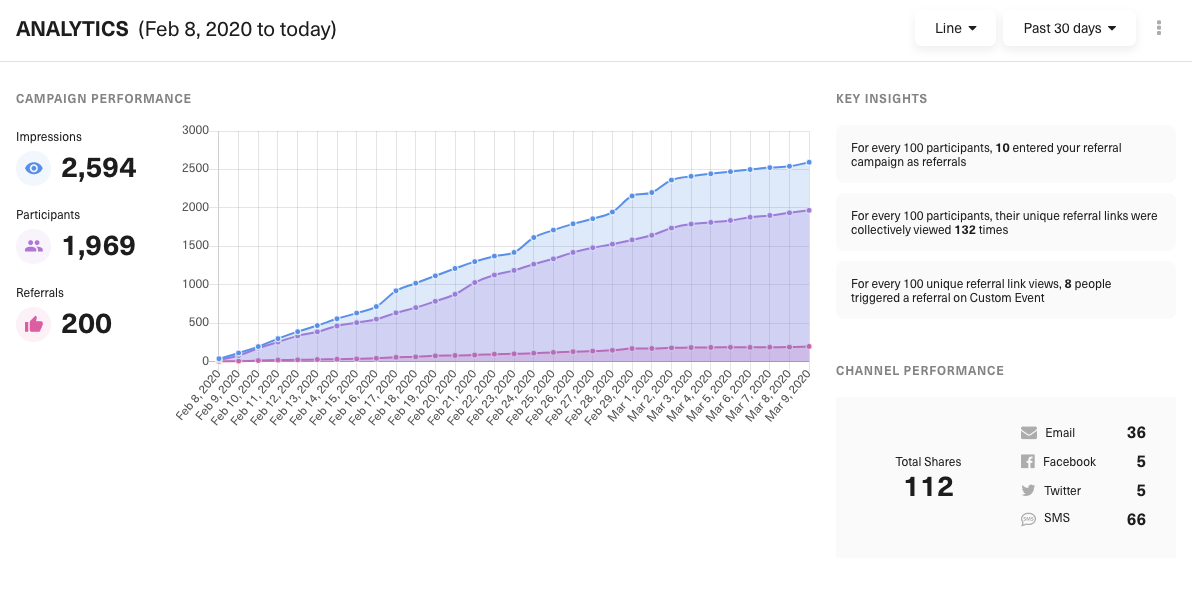Select the unique referral links viewed insight
The height and width of the screenshot is (594, 1192).
(x=1005, y=222)
